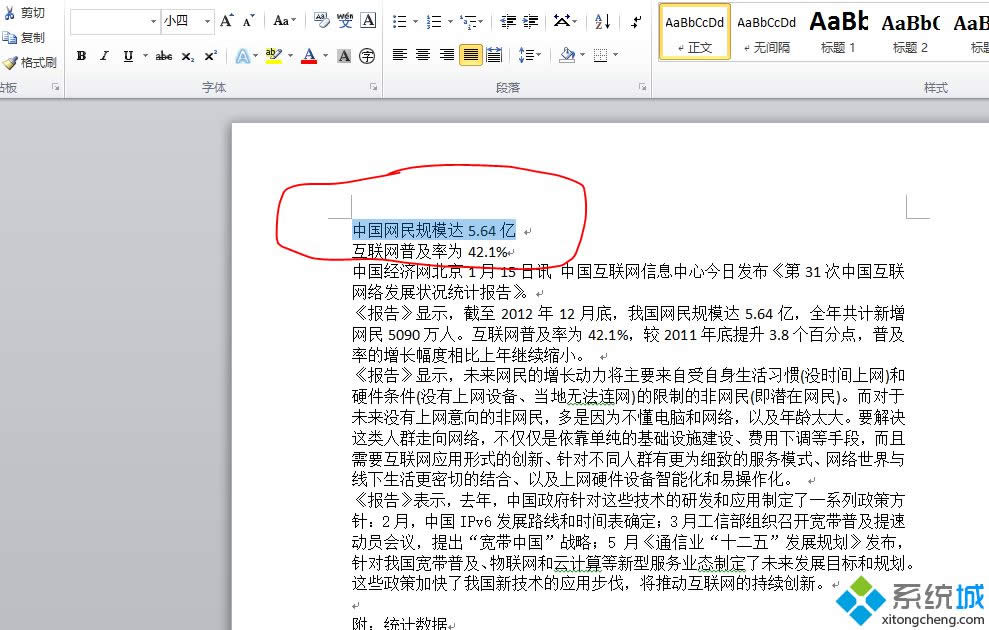Open the font (字体) dialog launcher
The image size is (989, 630).
coord(373,88)
